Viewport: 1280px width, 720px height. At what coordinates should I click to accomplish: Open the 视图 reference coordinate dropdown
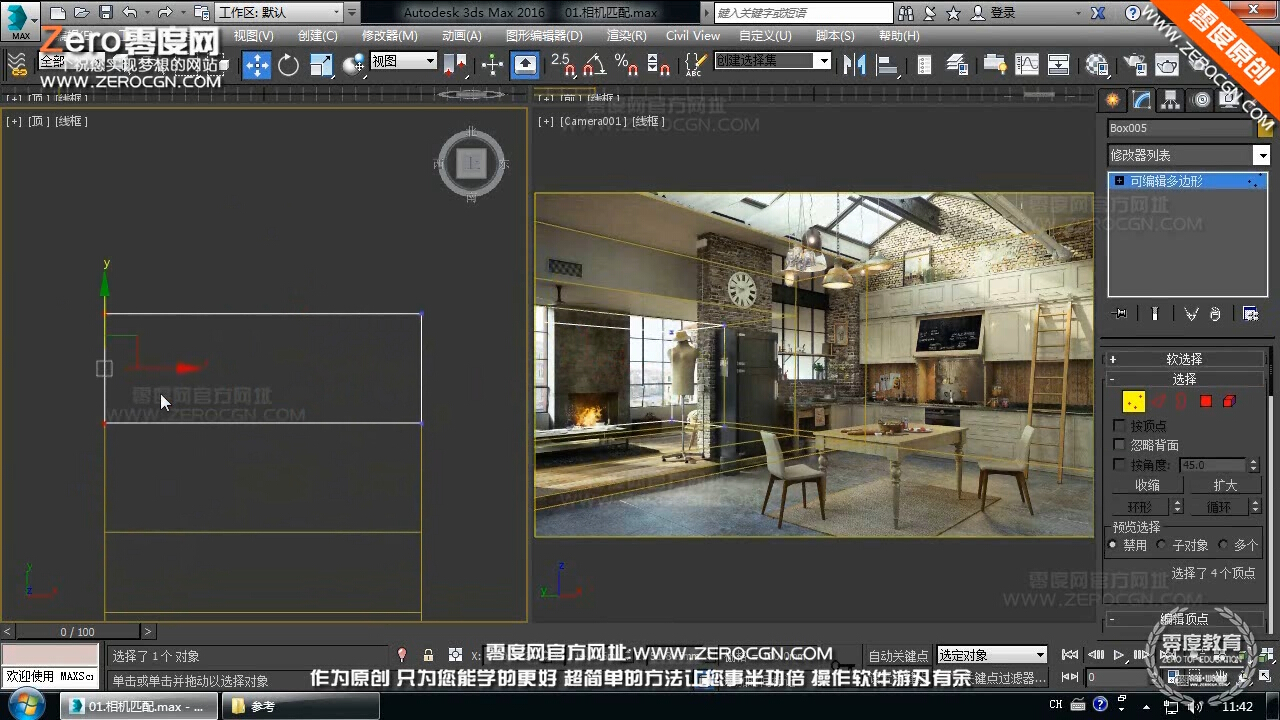(404, 61)
